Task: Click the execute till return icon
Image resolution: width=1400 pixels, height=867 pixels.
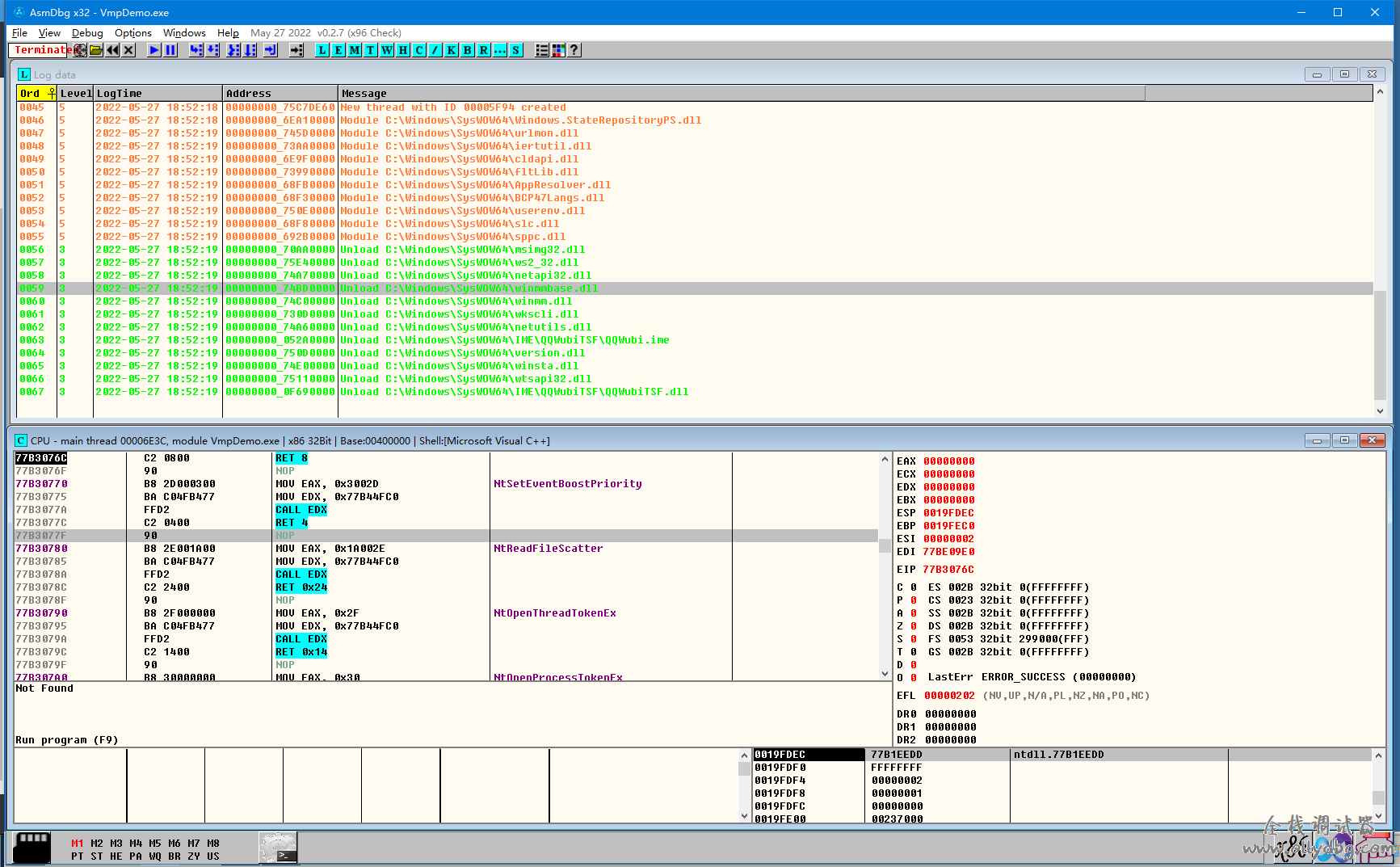Action: pos(271,50)
